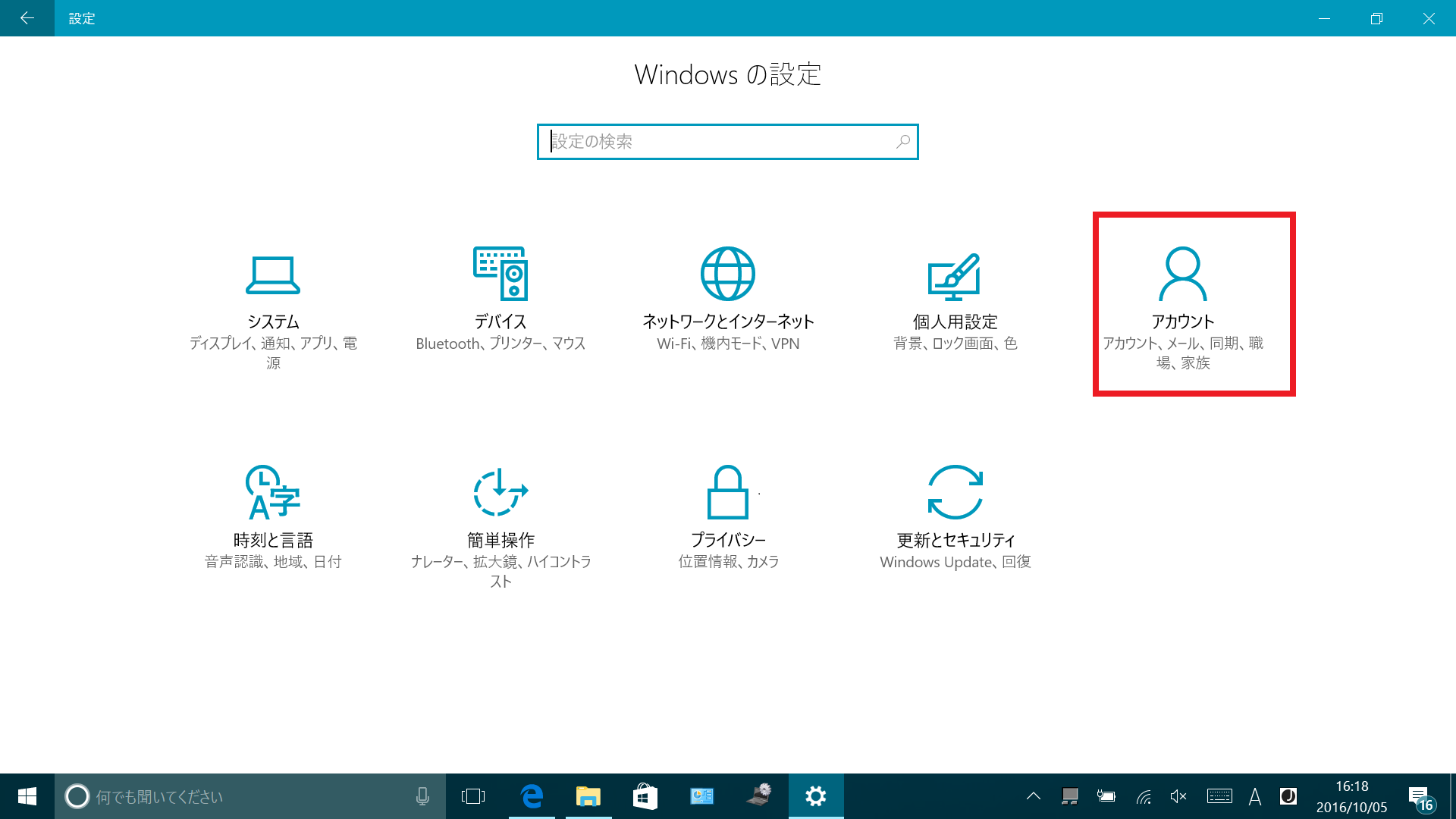Close the 設定 window

[1429, 18]
